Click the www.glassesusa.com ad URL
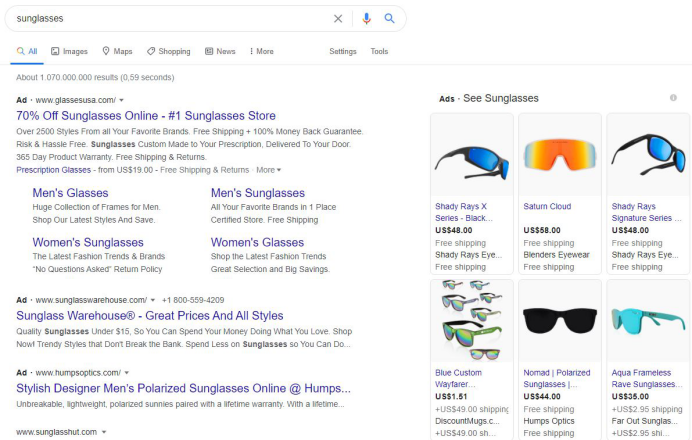Image resolution: width=692 pixels, height=440 pixels. (75, 100)
